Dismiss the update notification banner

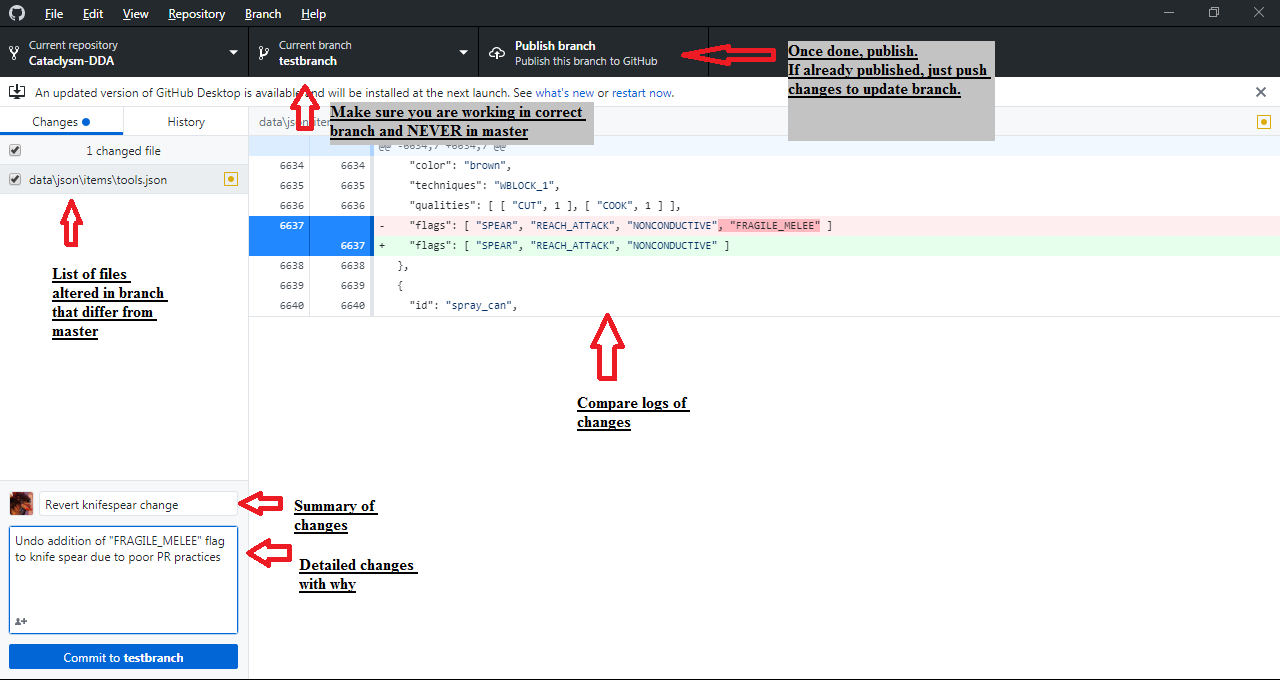tap(1260, 92)
